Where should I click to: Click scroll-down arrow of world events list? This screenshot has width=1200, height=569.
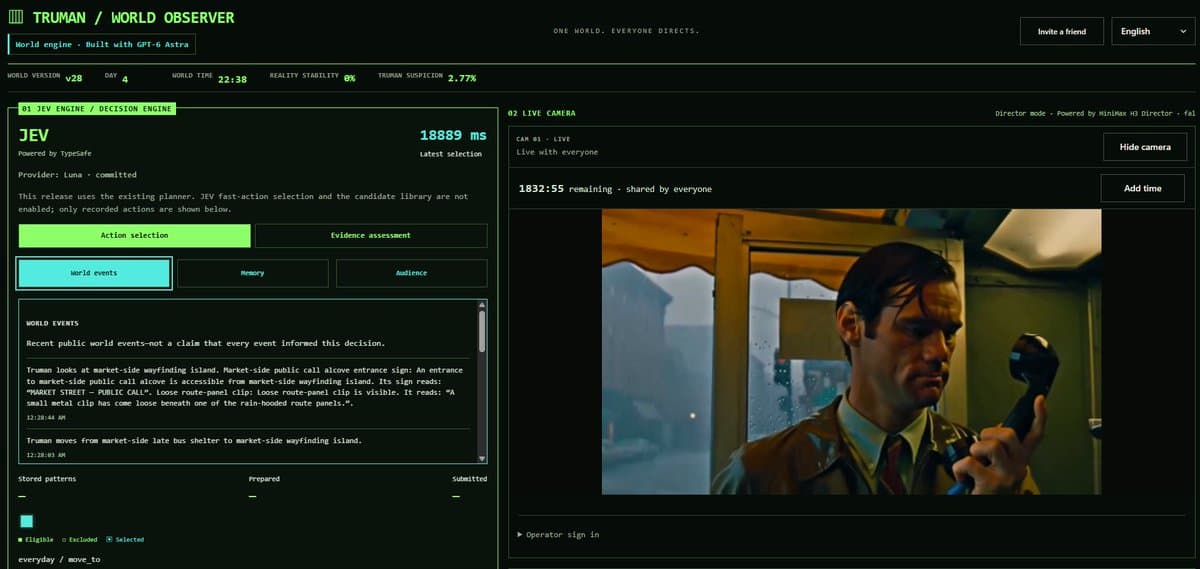pyautogui.click(x=482, y=458)
